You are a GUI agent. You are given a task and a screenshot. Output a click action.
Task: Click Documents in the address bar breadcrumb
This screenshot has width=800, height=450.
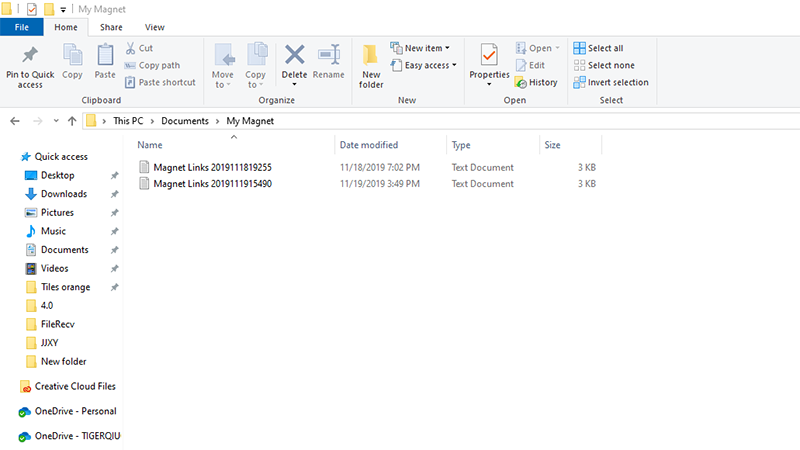click(x=185, y=121)
